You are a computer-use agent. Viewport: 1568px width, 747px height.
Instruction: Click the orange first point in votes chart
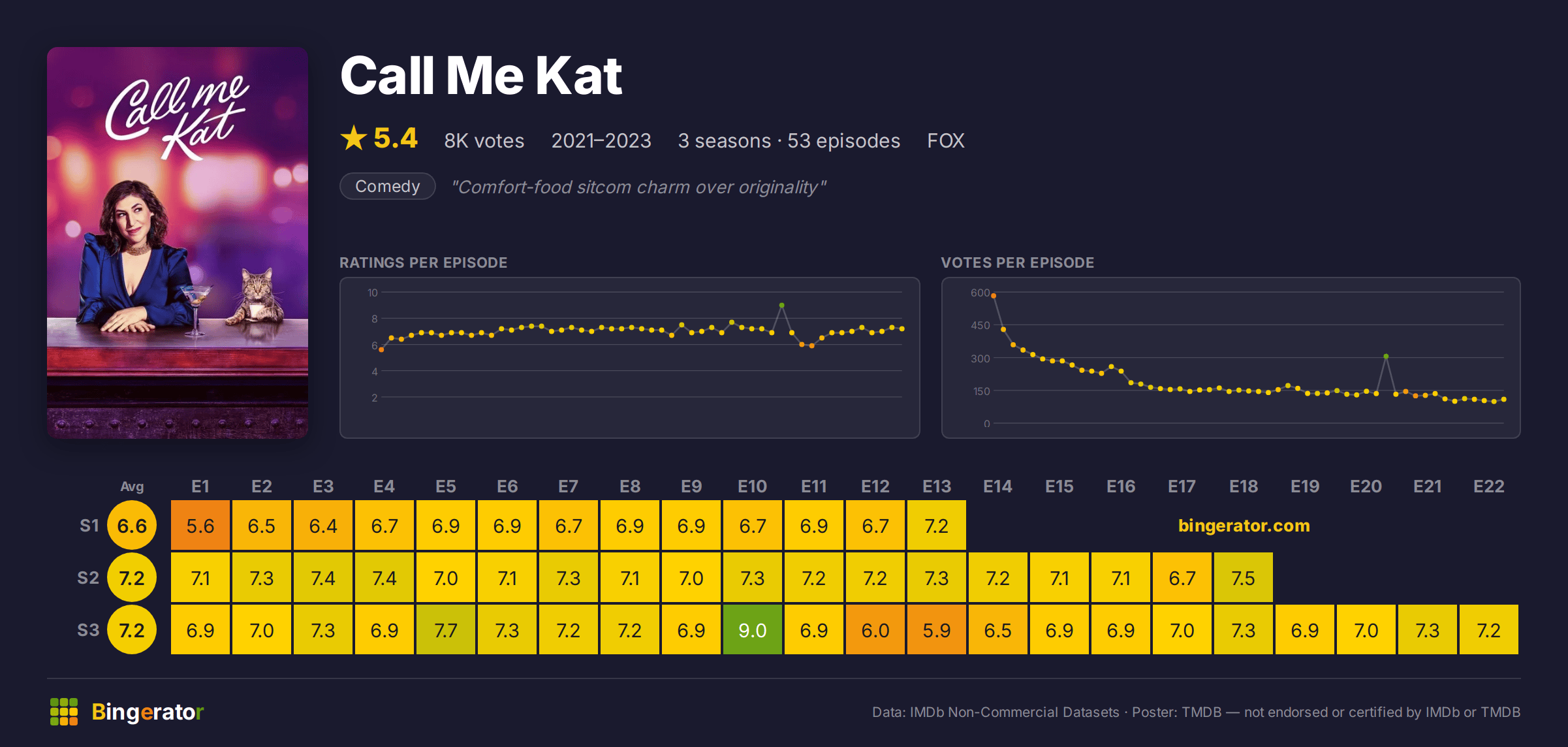tap(994, 296)
